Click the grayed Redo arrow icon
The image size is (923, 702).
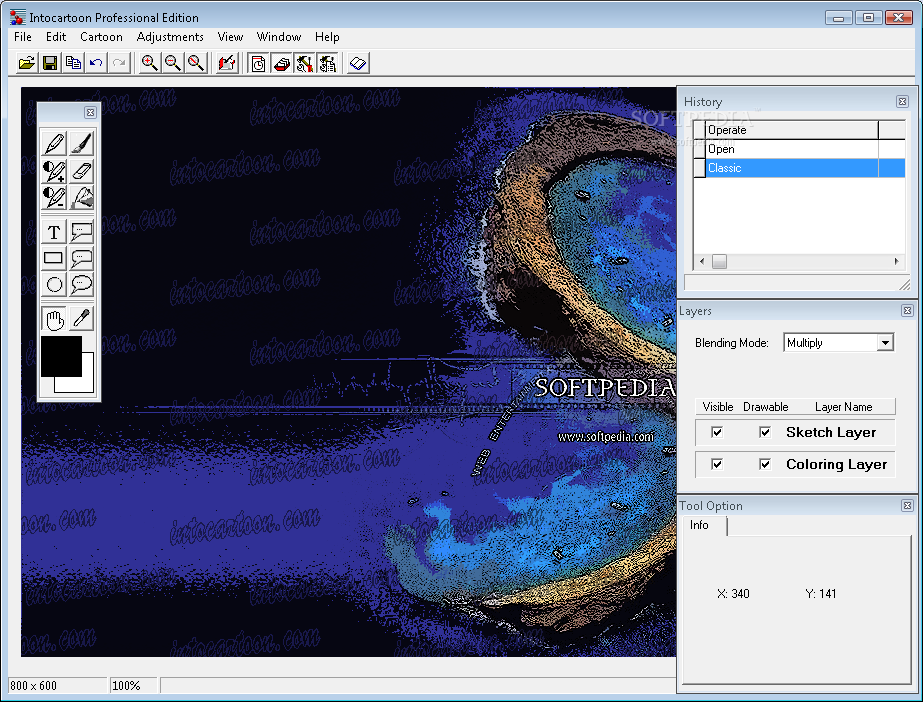tap(119, 63)
